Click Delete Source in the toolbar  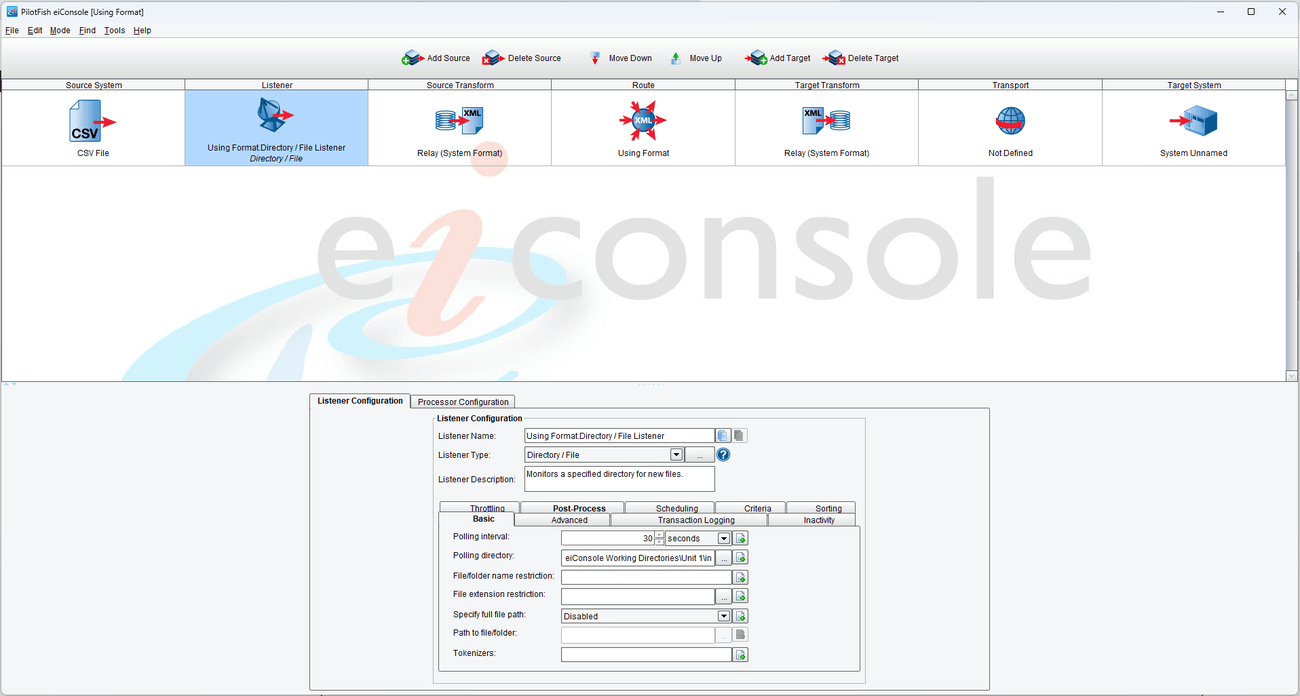point(522,58)
